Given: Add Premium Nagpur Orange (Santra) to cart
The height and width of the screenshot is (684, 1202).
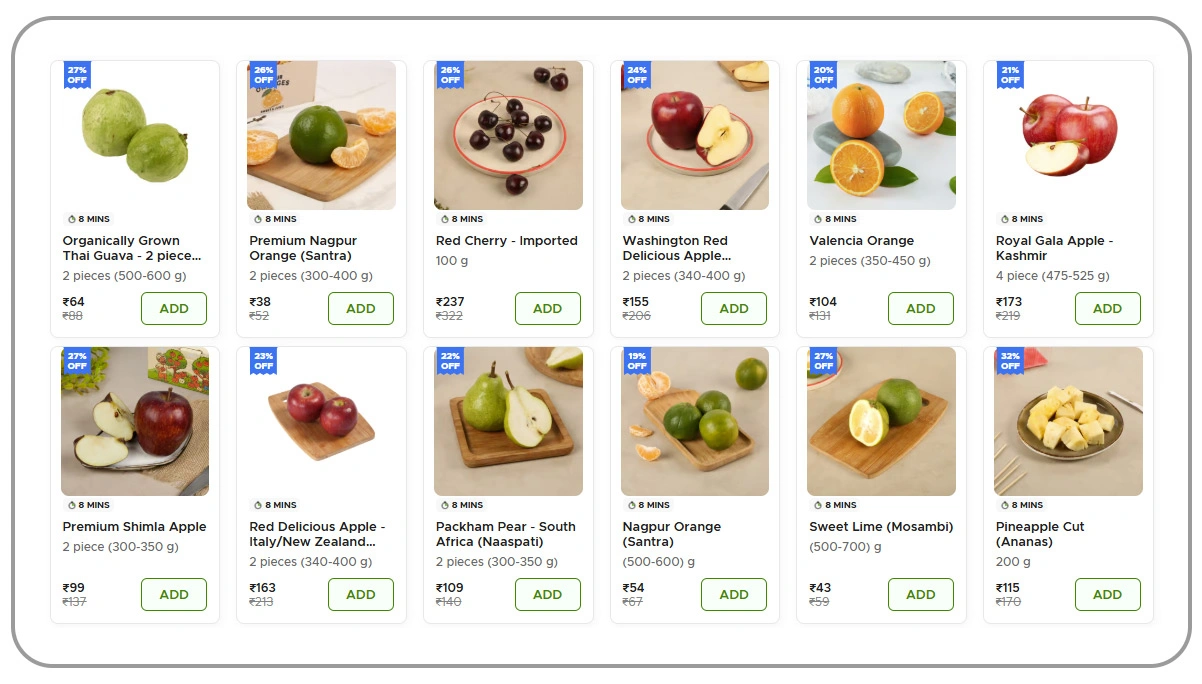Looking at the screenshot, I should coord(360,308).
